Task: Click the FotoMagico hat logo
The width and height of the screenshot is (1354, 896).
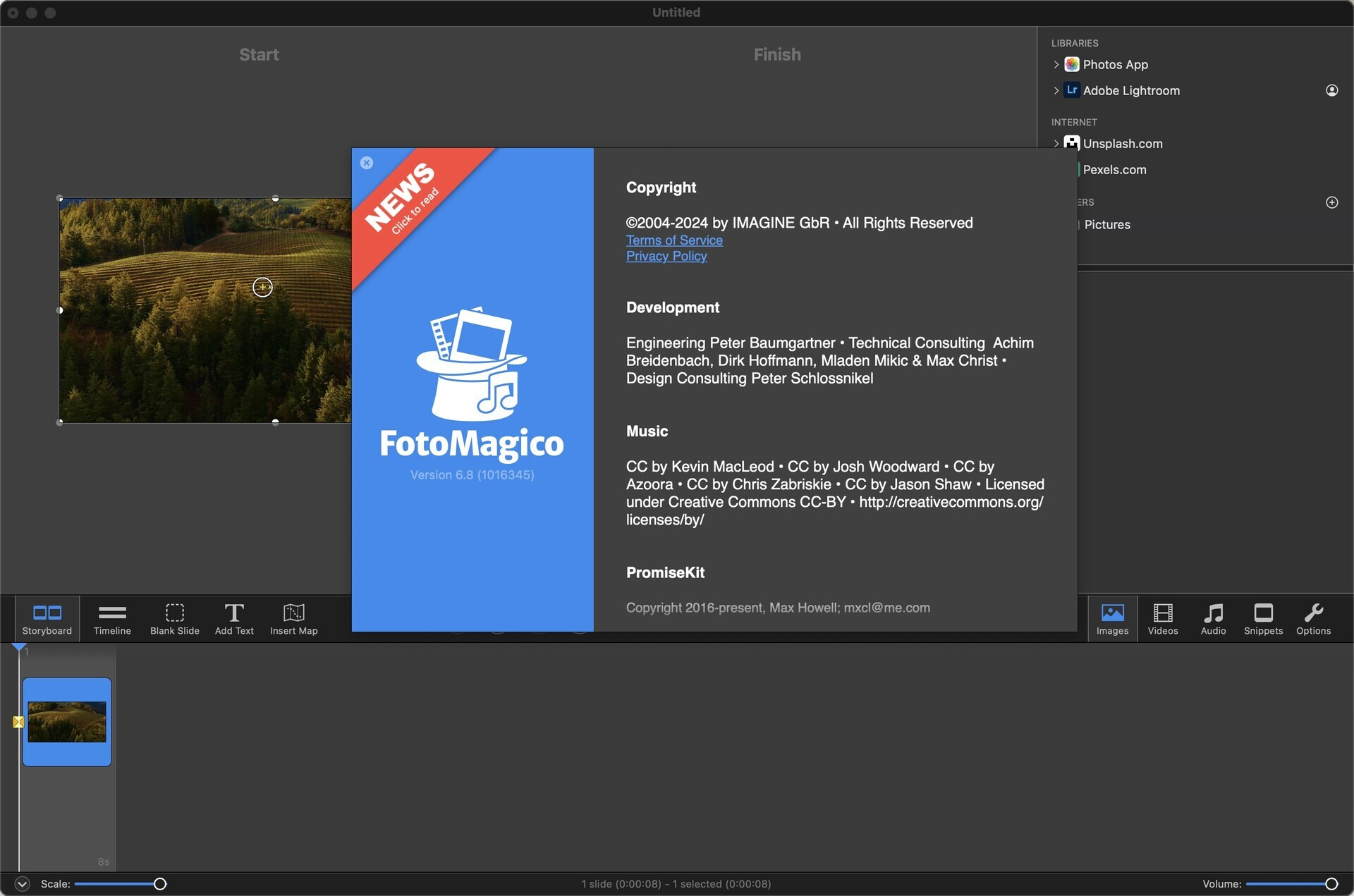Action: tap(471, 363)
